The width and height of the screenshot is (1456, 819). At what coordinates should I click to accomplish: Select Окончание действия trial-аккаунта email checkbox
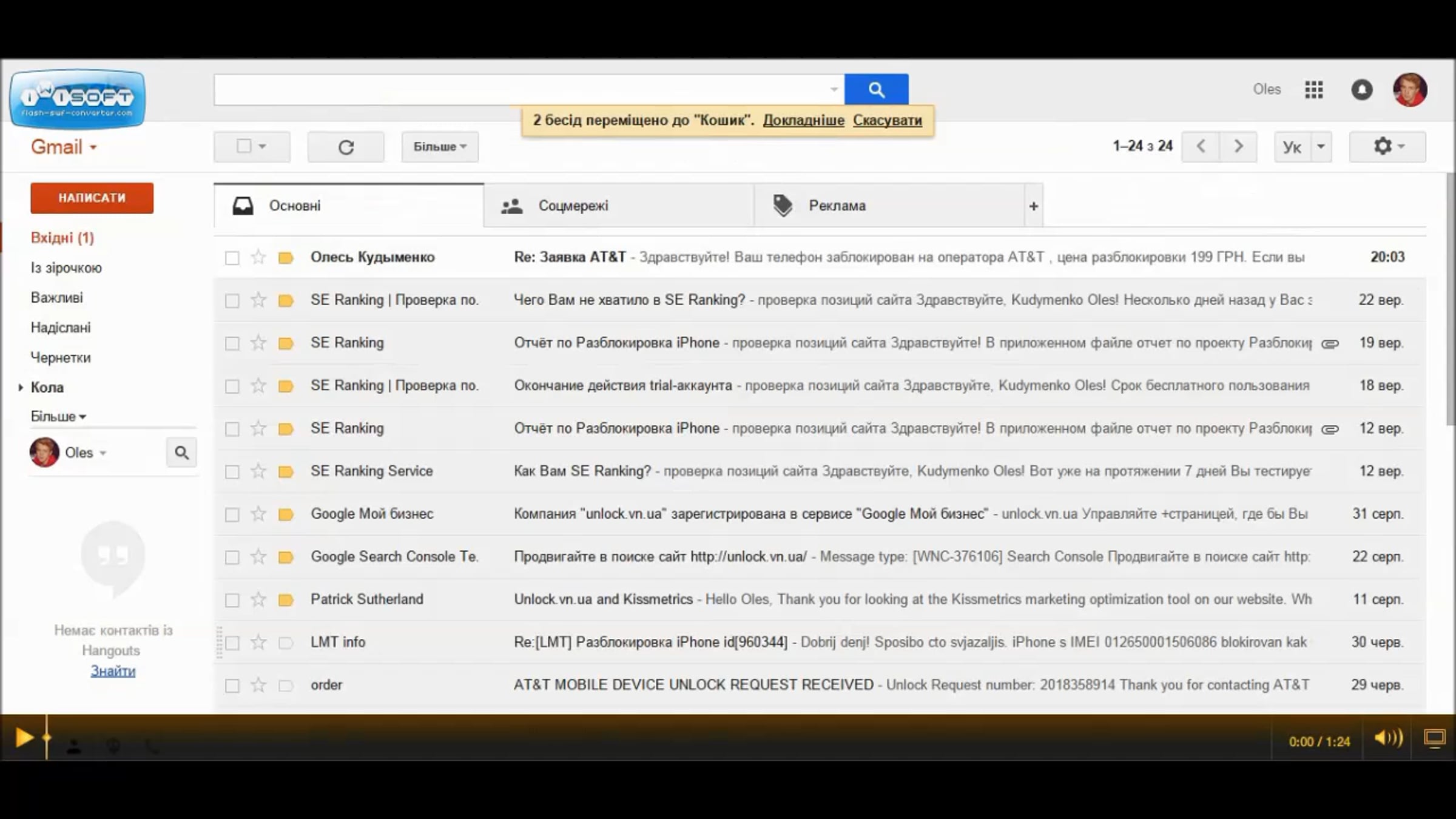pos(232,386)
